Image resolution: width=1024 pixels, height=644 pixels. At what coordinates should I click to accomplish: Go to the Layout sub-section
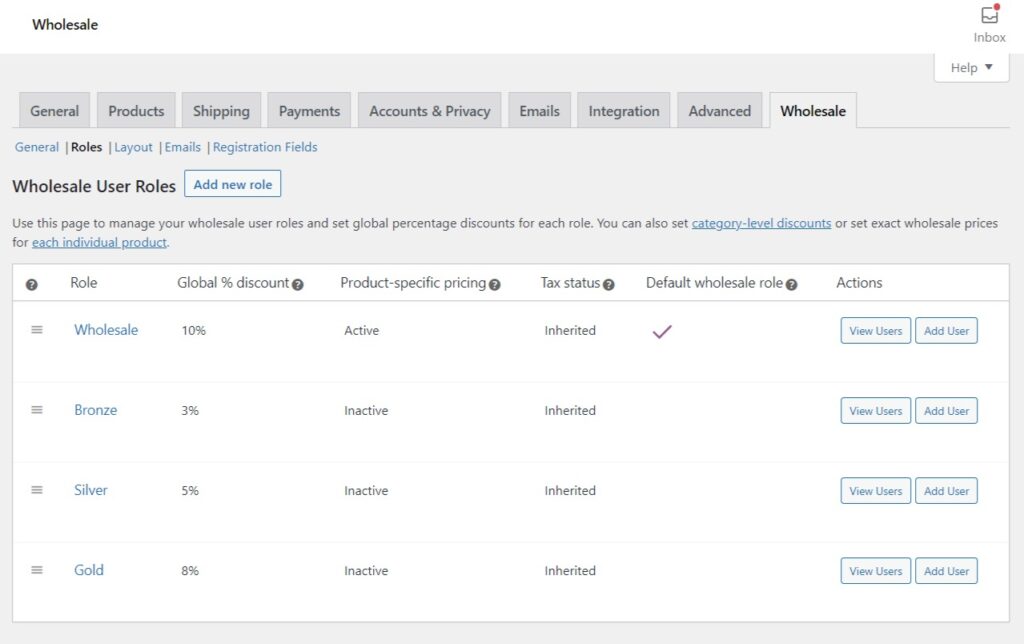[x=133, y=147]
